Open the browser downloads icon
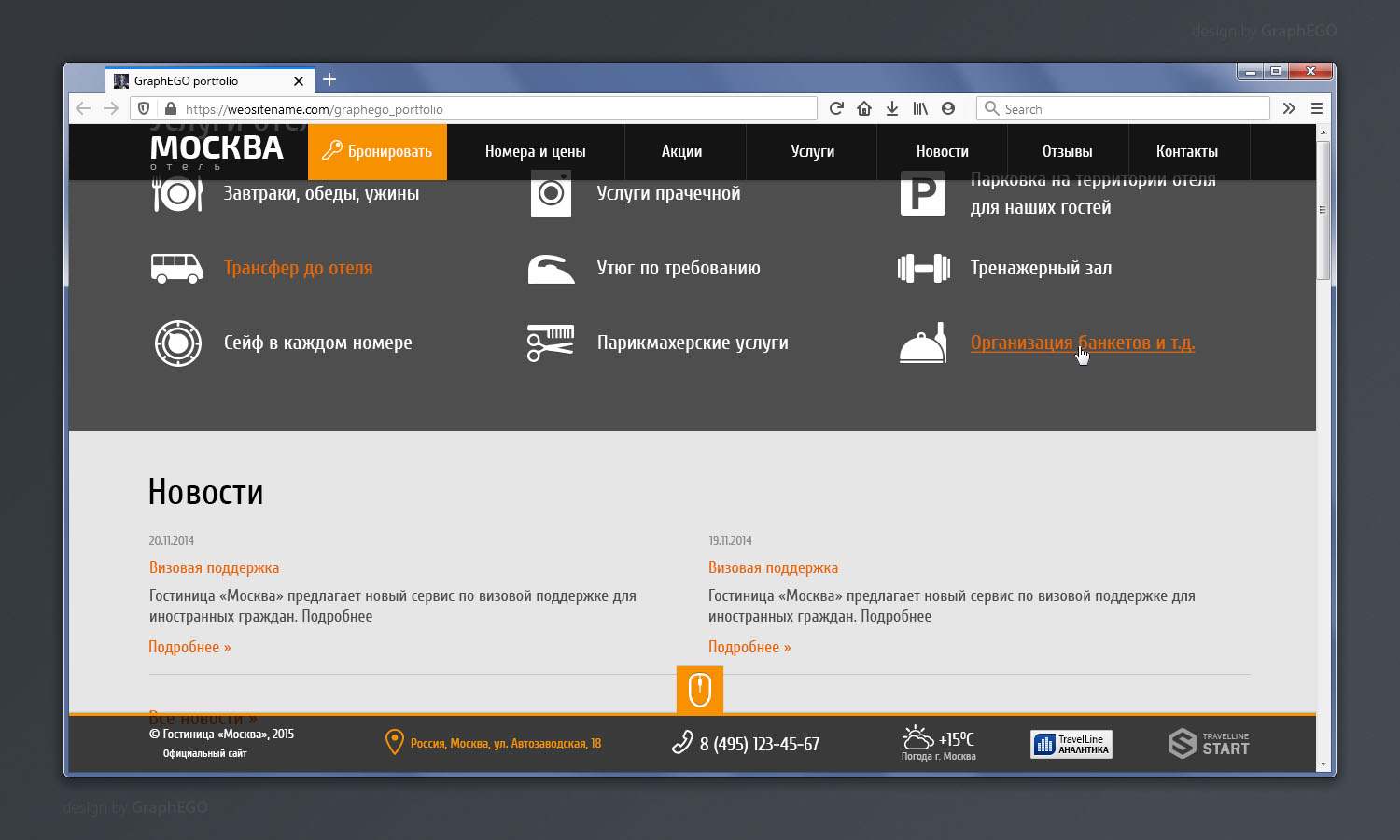This screenshot has width=1400, height=840. (892, 108)
